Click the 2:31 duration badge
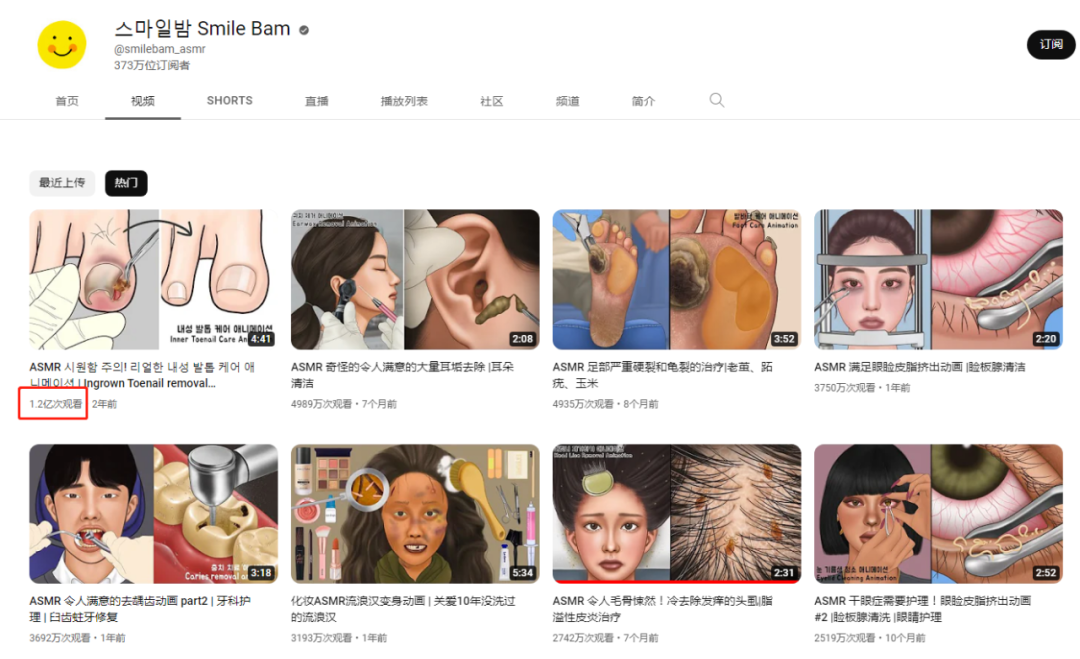 click(784, 573)
